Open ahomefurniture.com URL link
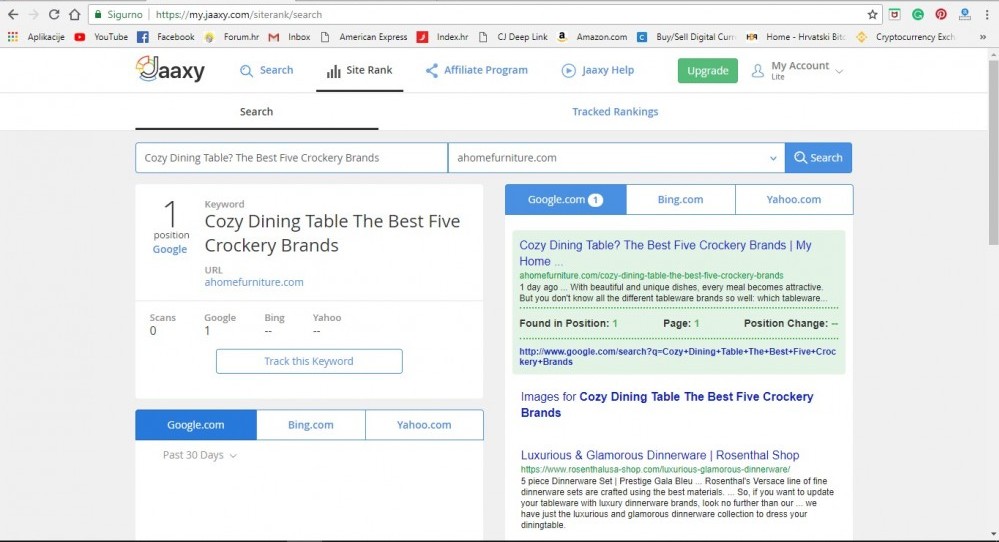 (254, 282)
